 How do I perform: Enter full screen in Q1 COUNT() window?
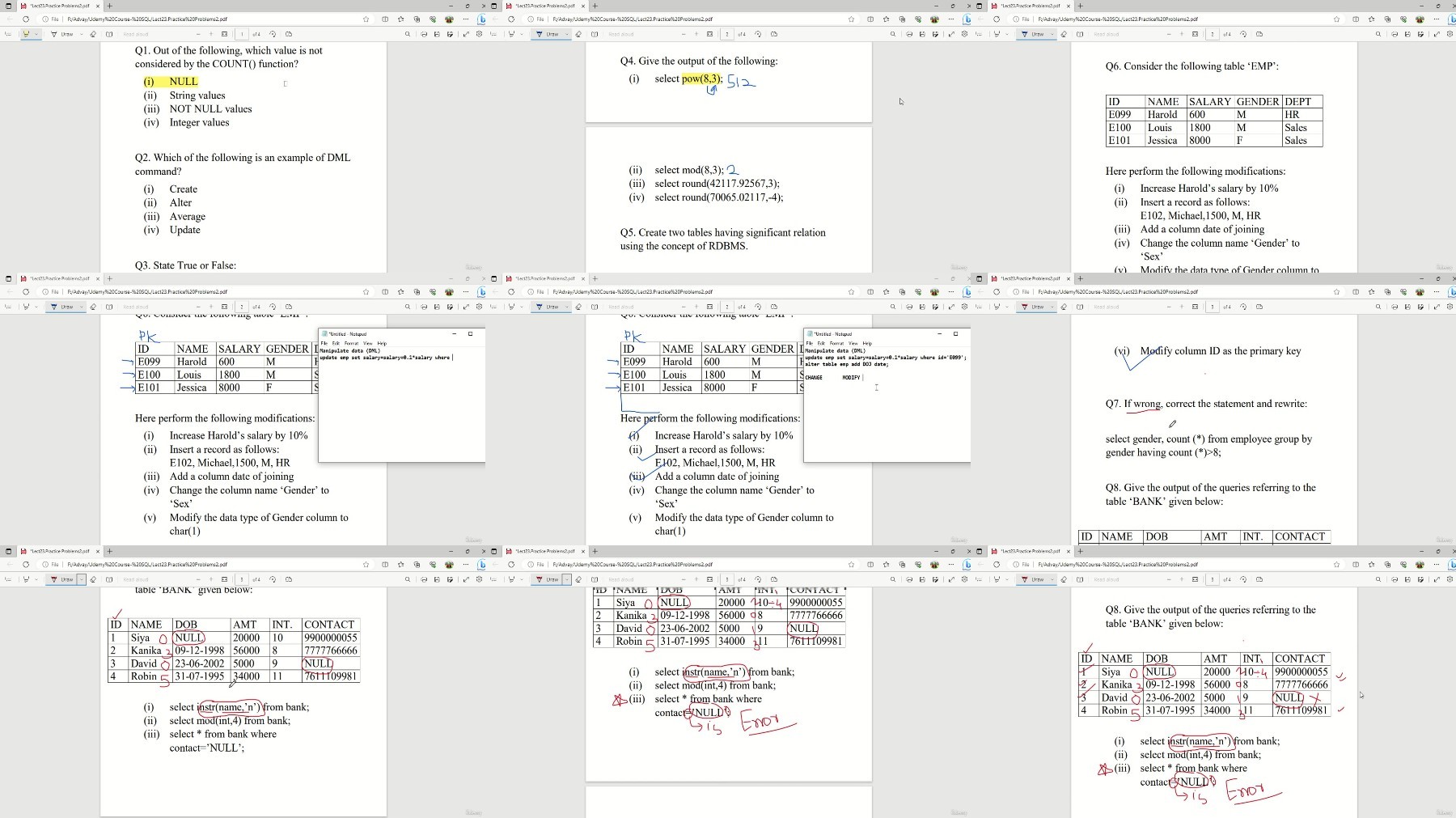click(x=466, y=34)
